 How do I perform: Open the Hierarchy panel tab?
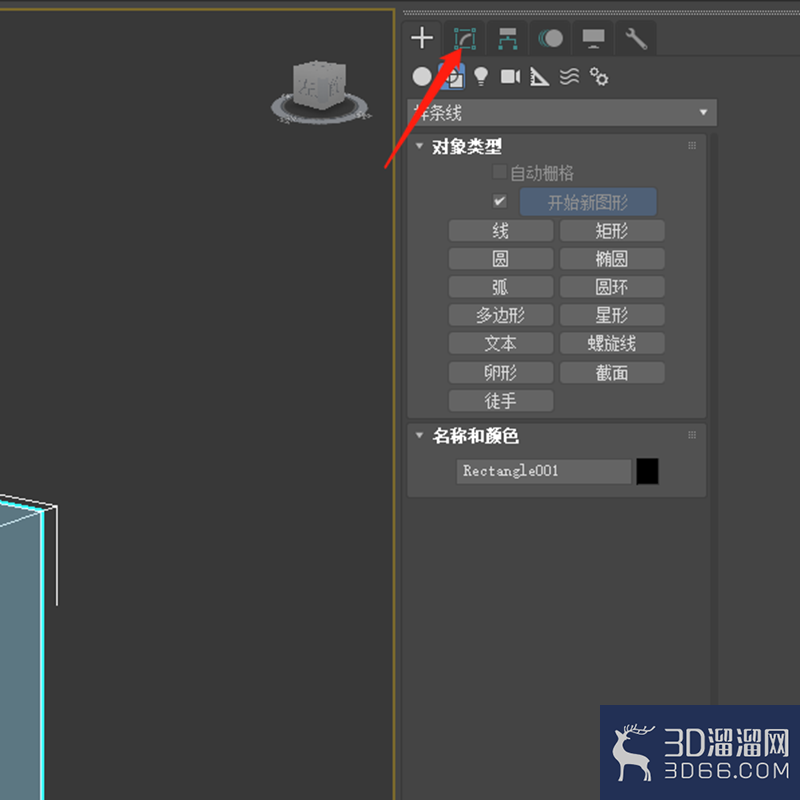click(508, 38)
